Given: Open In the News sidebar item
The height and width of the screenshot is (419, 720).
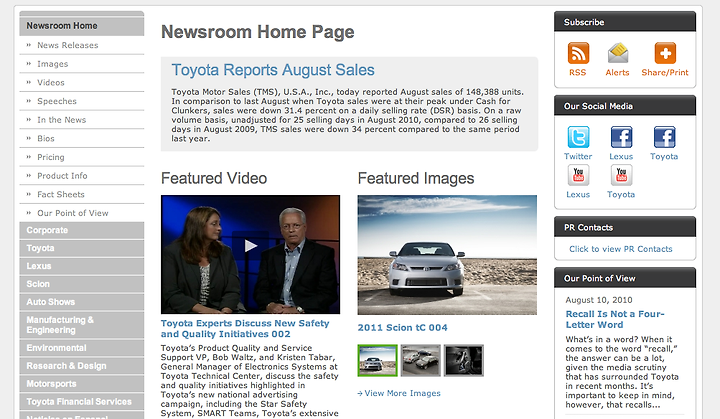Looking at the screenshot, I should tap(82, 120).
